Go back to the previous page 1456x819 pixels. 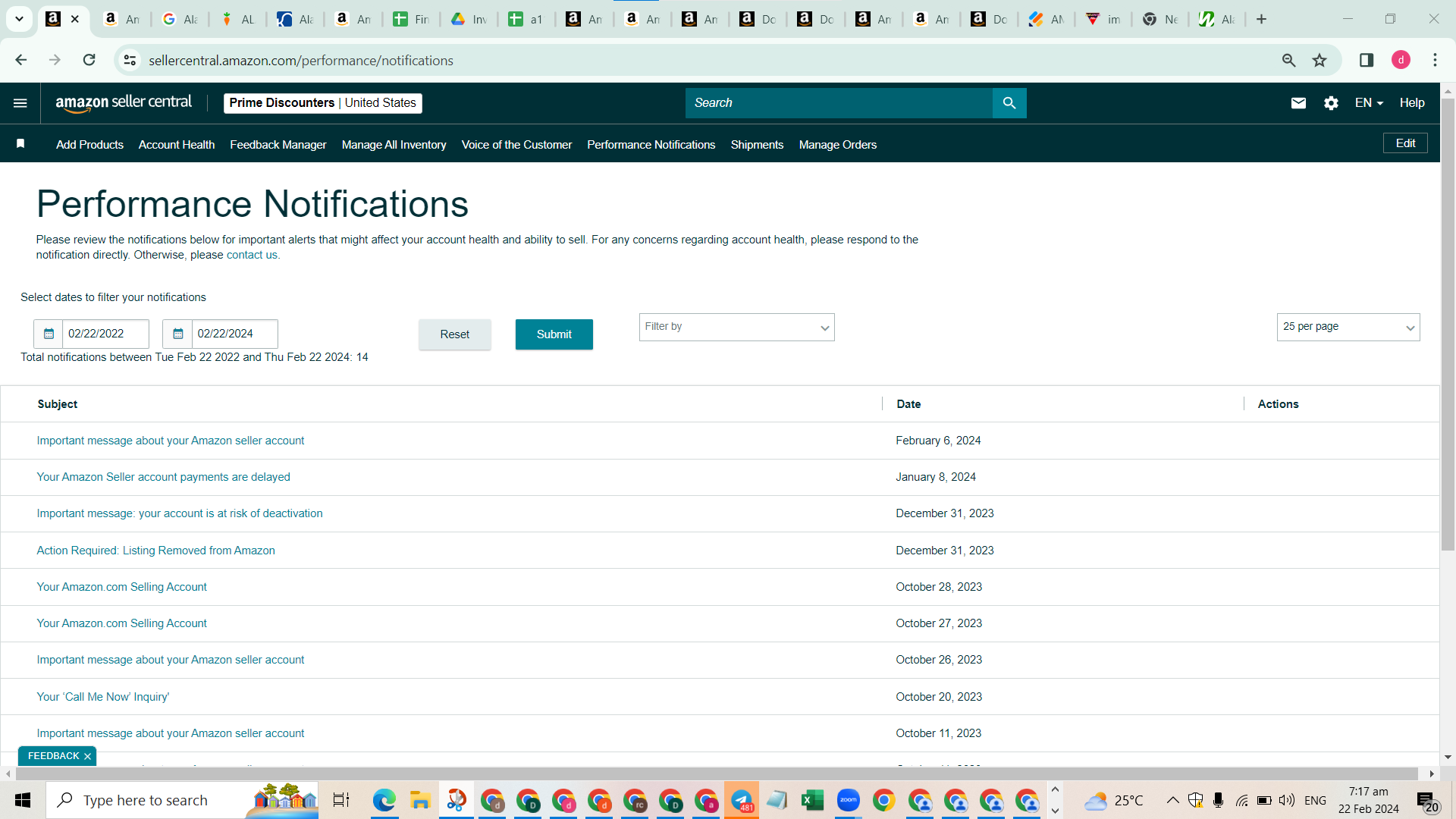(21, 60)
